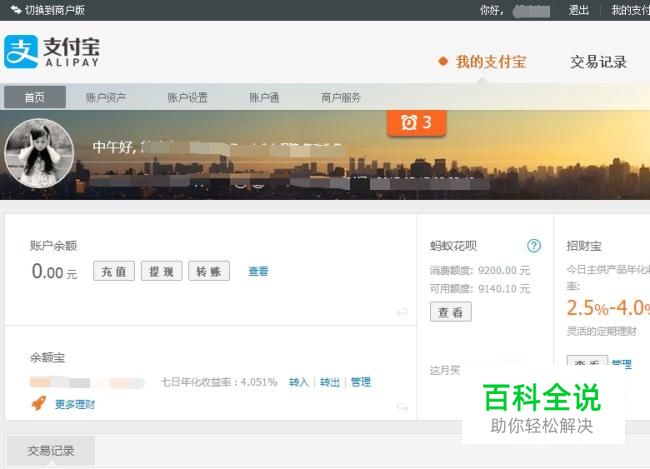Open 交易记录 in top navigation
The width and height of the screenshot is (650, 469).
[x=599, y=62]
